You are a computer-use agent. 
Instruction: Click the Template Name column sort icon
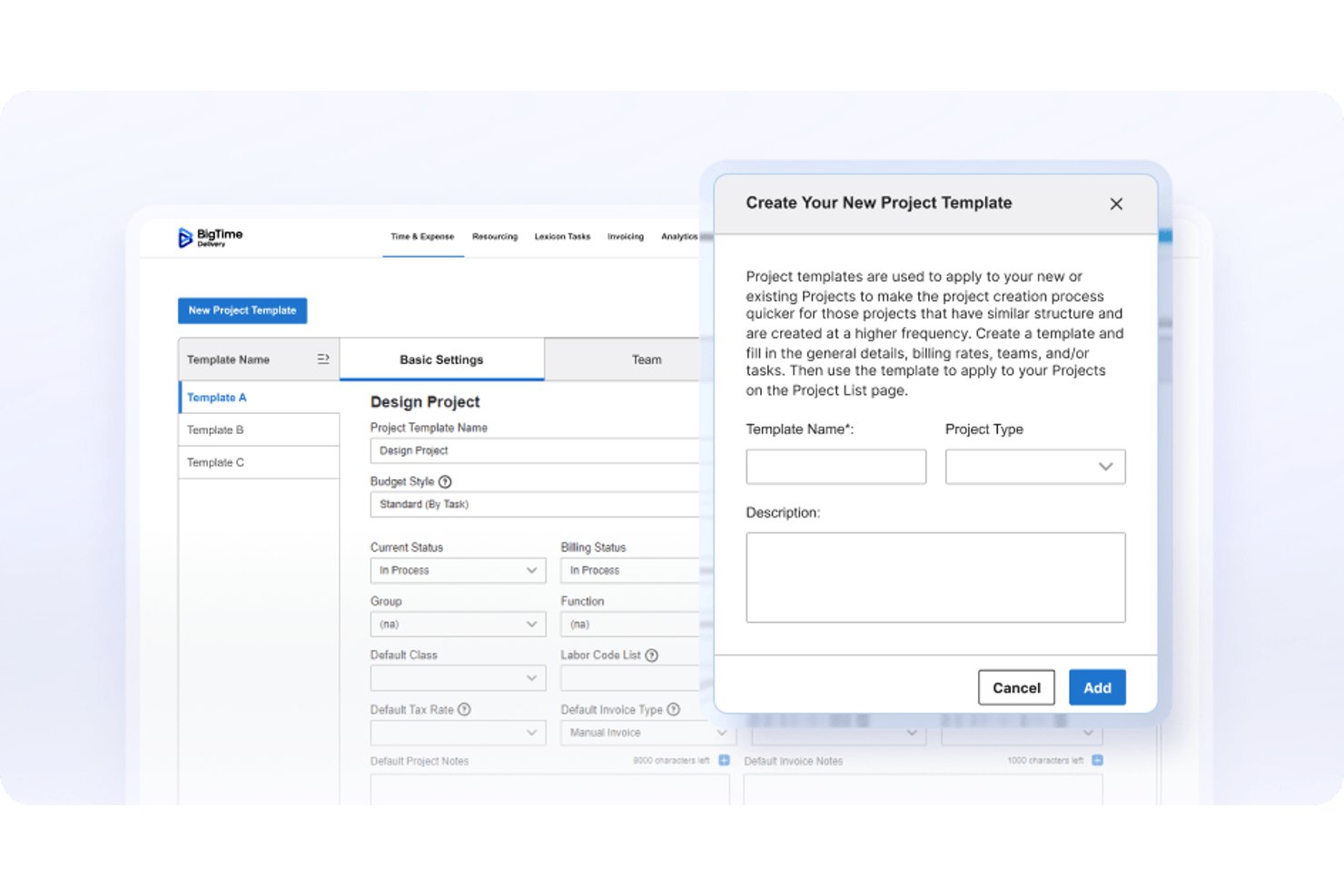[x=322, y=359]
